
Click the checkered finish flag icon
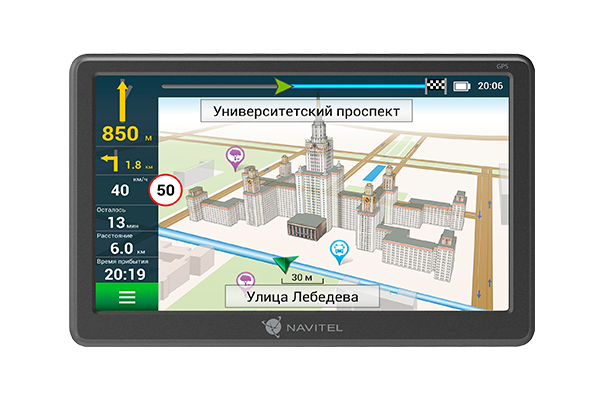[x=436, y=86]
